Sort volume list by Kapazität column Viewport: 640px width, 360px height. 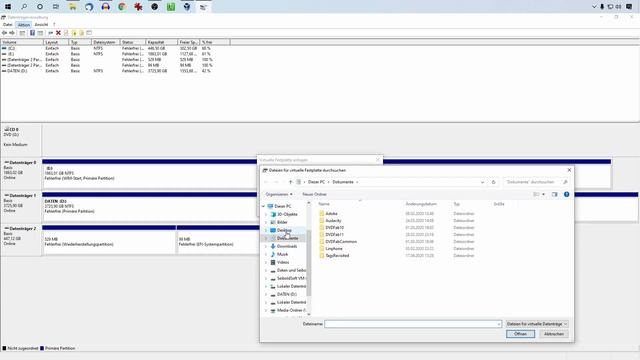[161, 42]
